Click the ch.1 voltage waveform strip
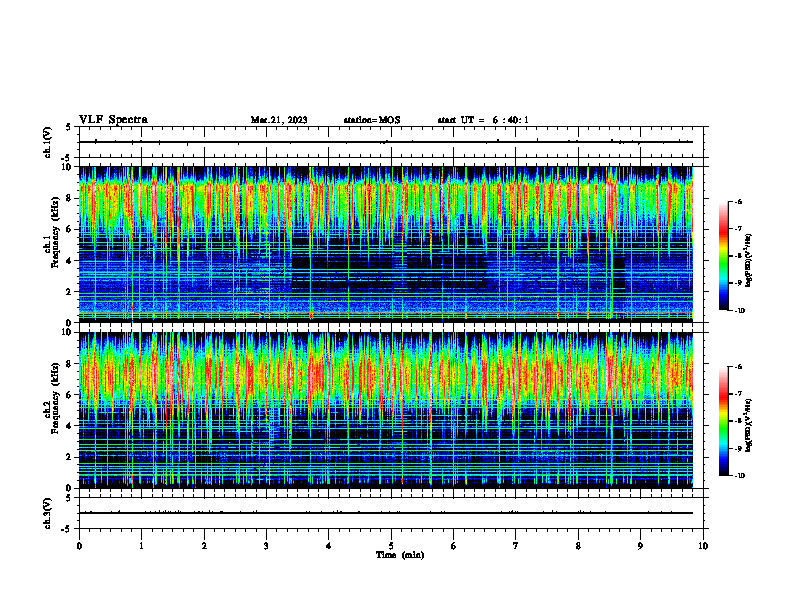 (393, 142)
